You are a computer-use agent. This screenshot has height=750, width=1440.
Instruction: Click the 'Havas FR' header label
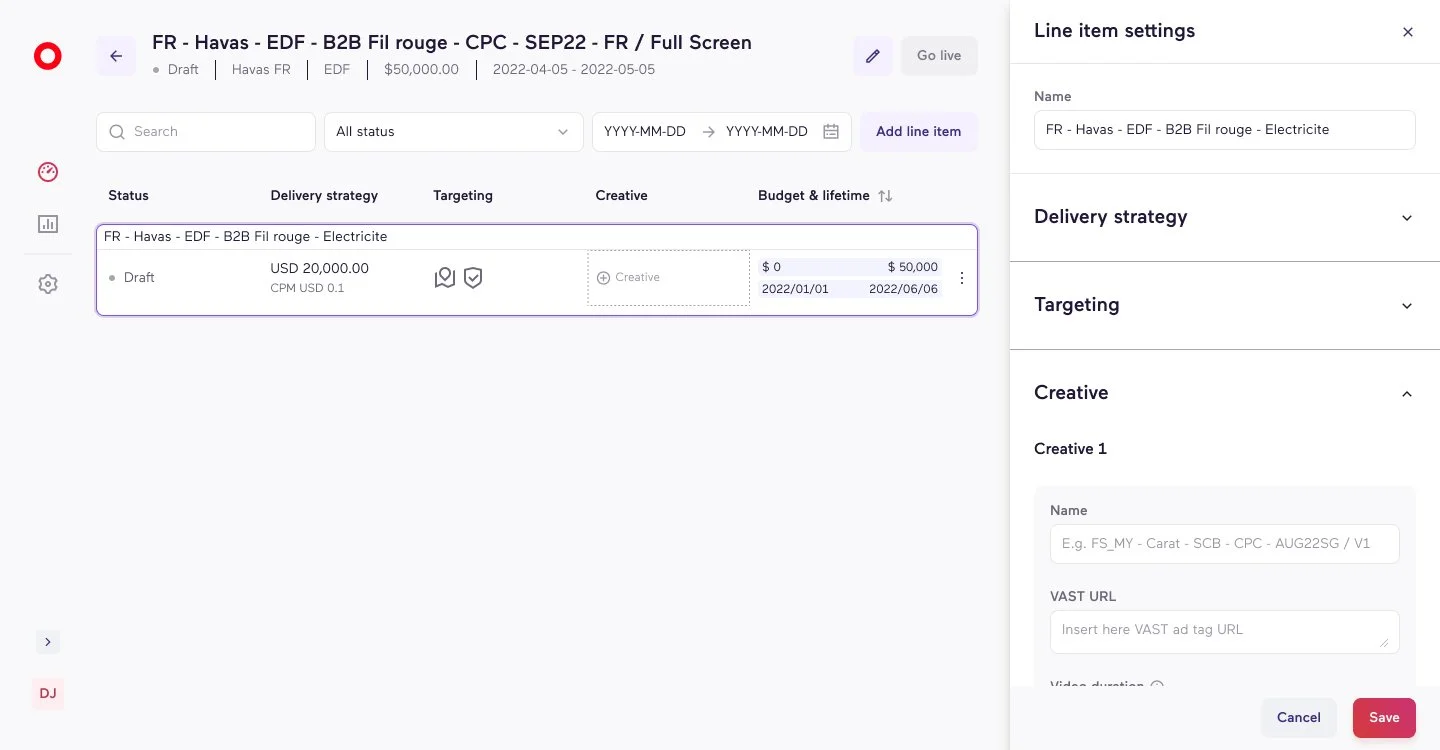click(261, 70)
